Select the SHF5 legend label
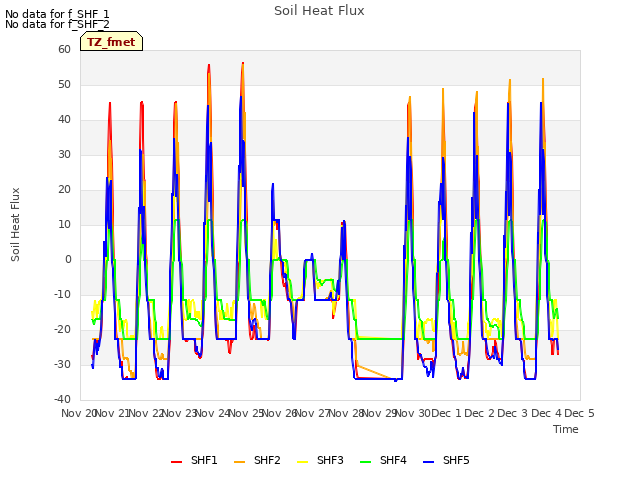 456,460
